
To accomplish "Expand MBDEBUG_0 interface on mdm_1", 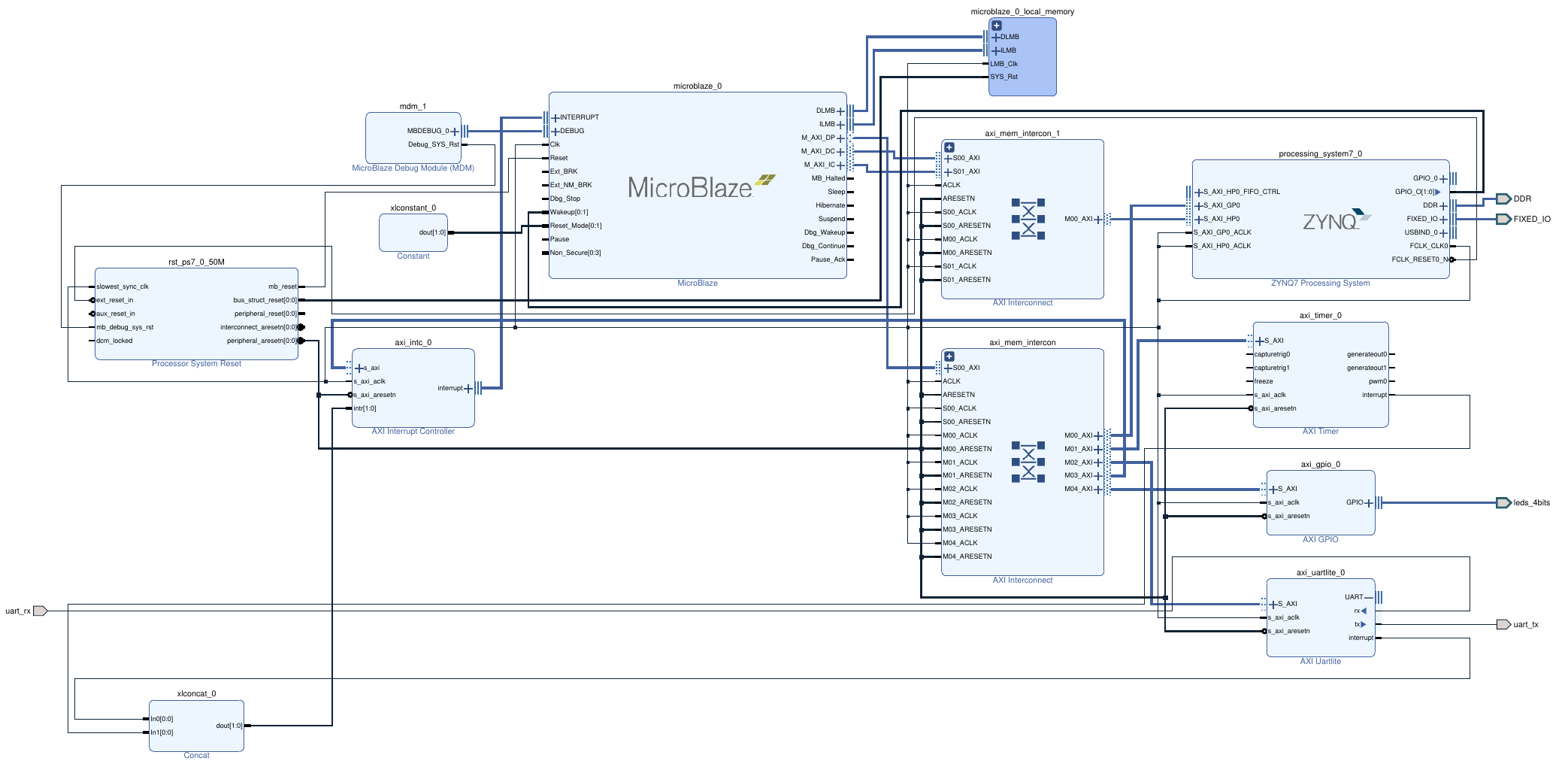I will click(455, 132).
